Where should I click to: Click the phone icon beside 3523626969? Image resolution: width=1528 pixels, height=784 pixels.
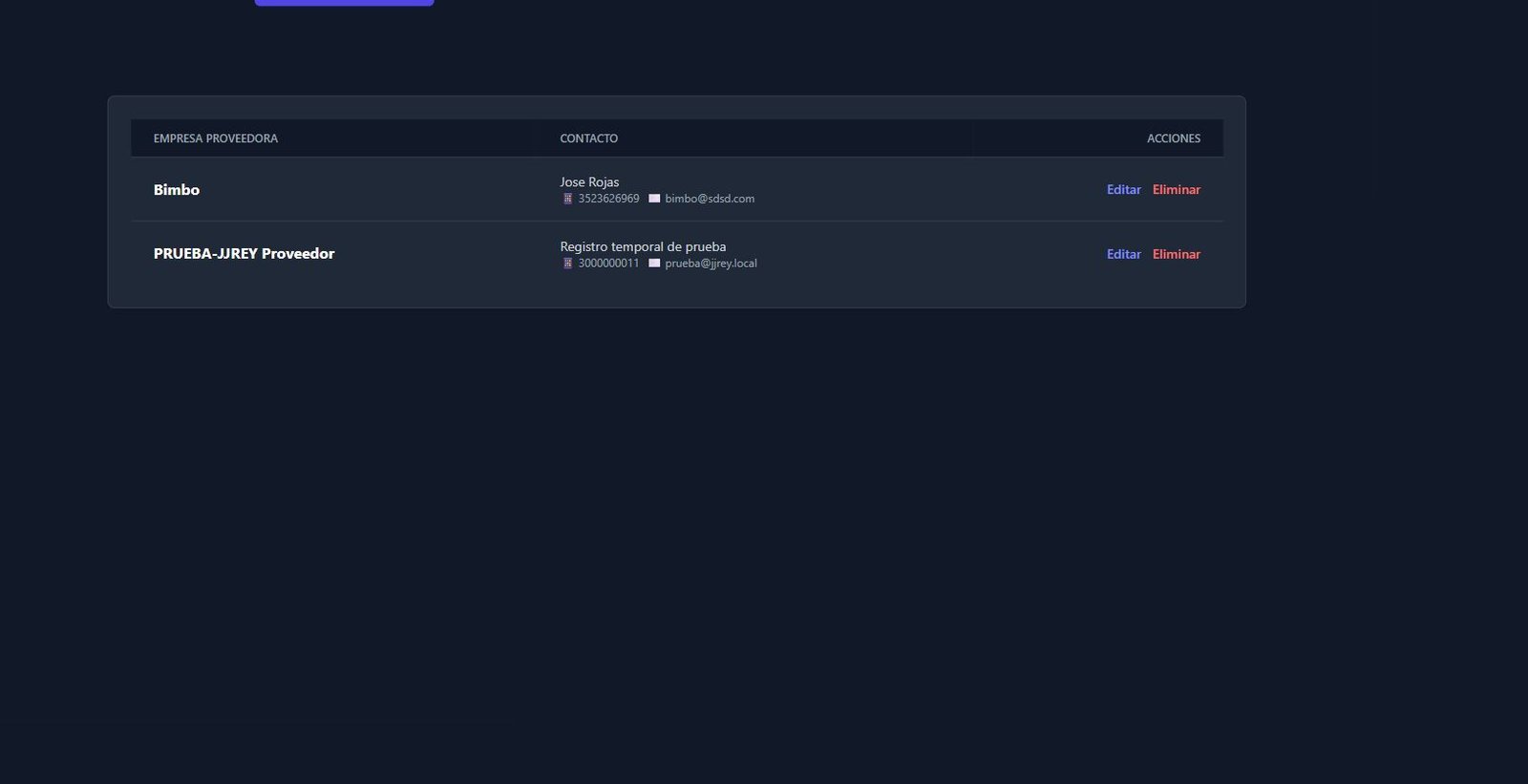click(567, 199)
